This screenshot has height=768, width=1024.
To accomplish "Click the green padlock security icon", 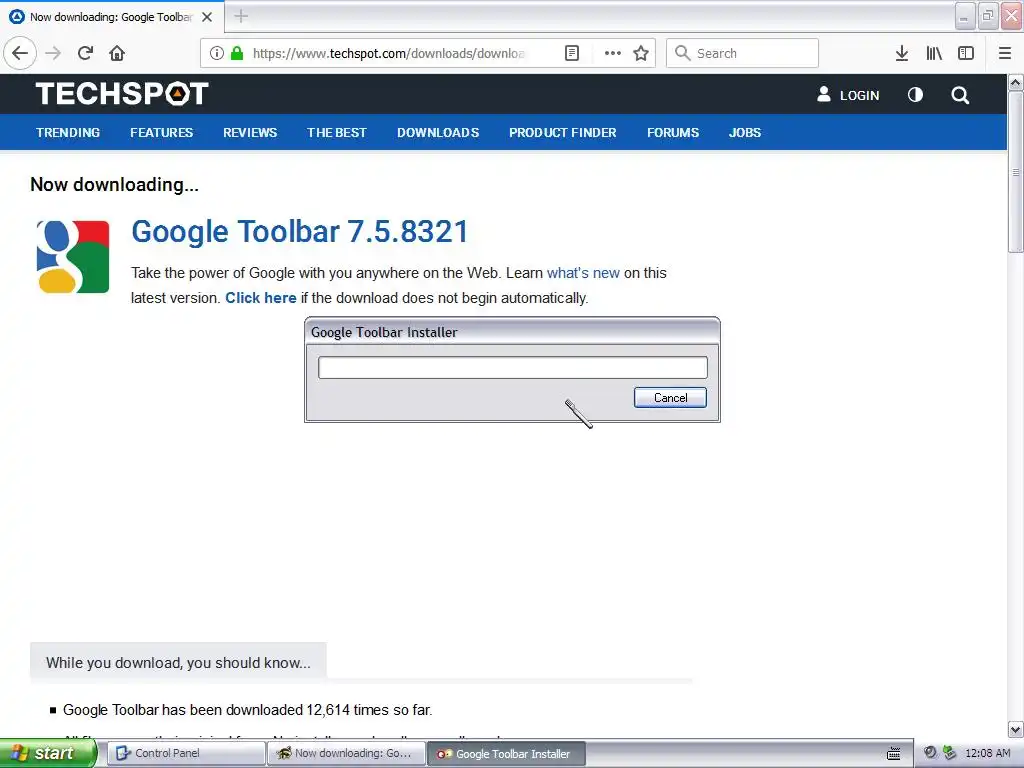I will click(x=237, y=53).
